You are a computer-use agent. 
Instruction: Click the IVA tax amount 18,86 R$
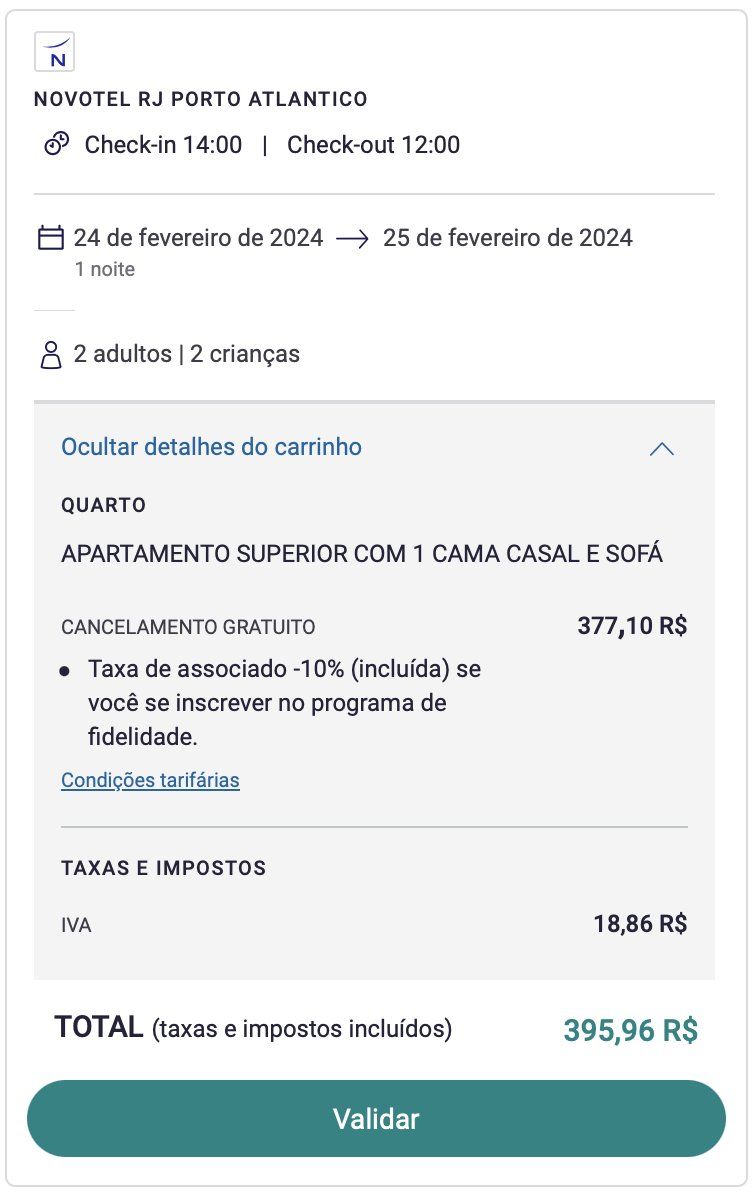pos(640,924)
